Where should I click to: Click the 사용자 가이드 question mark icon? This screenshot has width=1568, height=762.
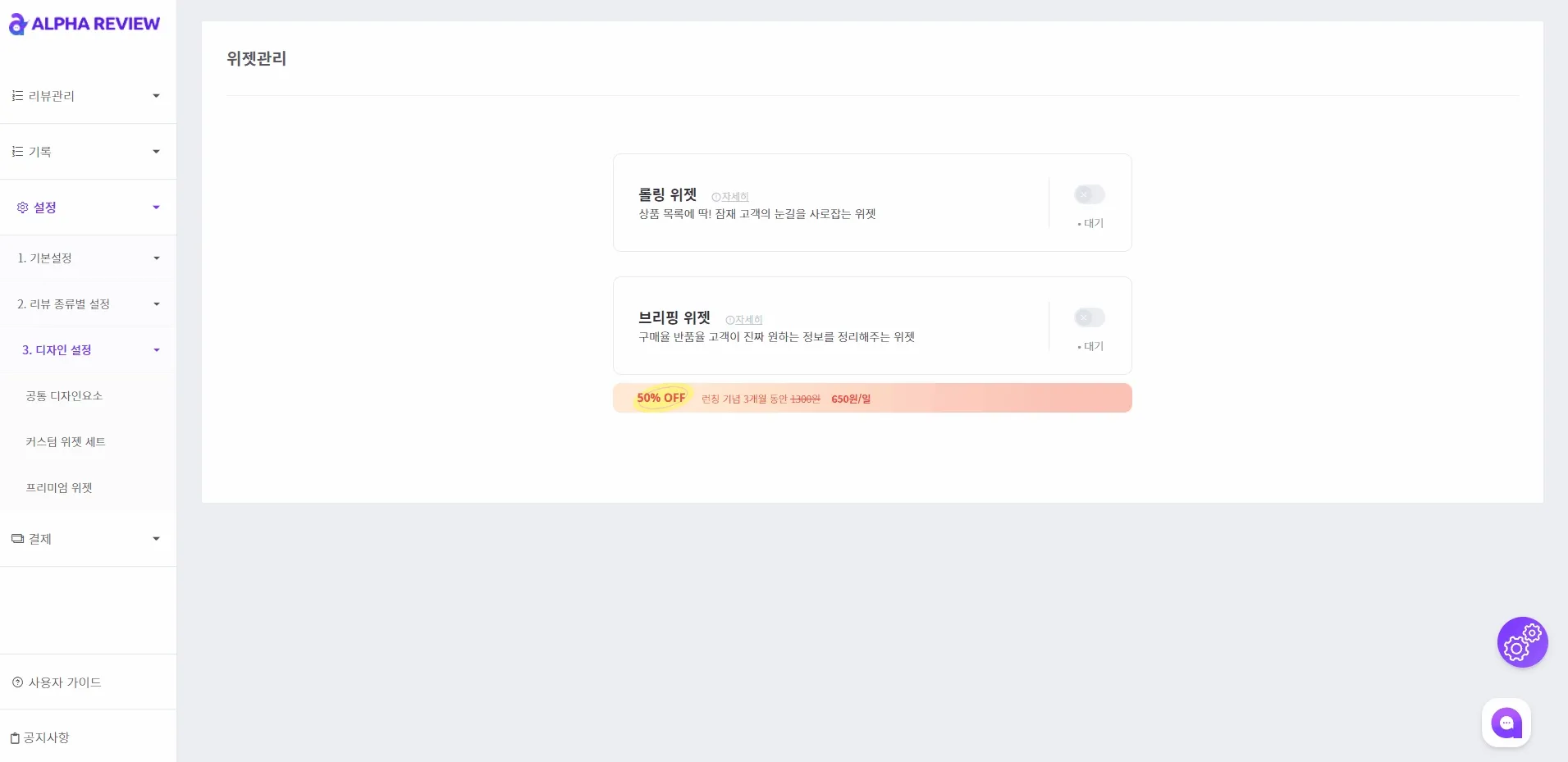click(17, 682)
